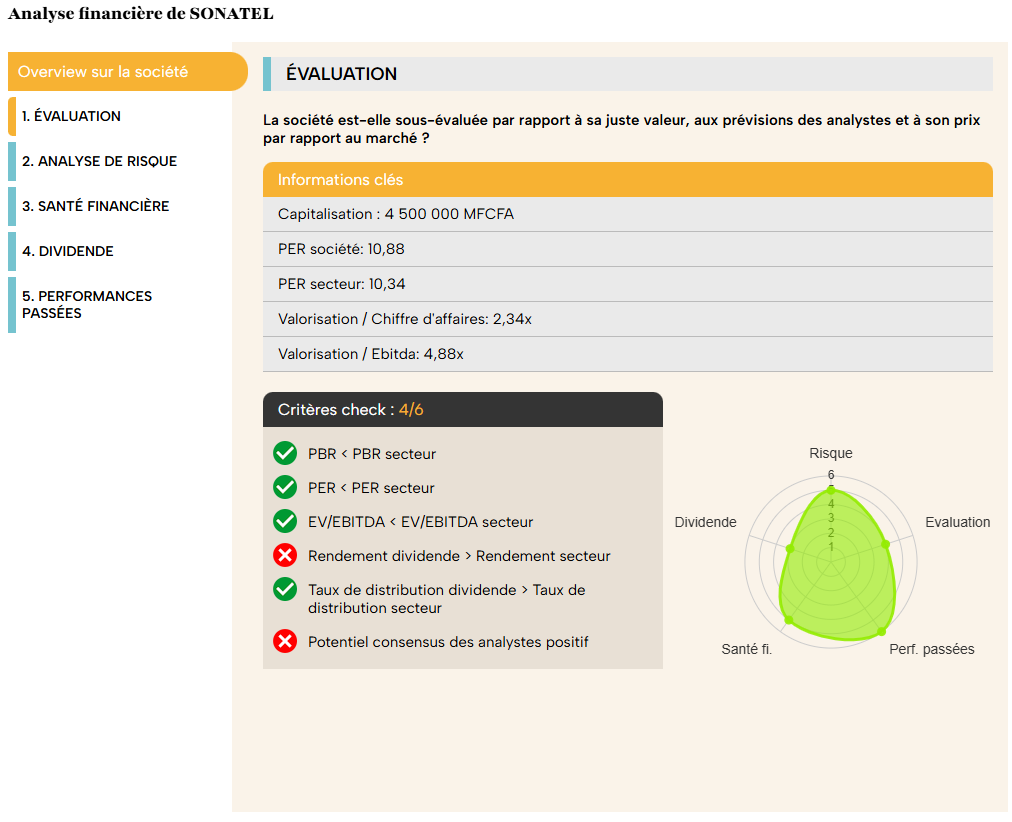Click the green check beside EV/EBITDA criterion
Screen dimensions: 1012x822
click(x=285, y=521)
